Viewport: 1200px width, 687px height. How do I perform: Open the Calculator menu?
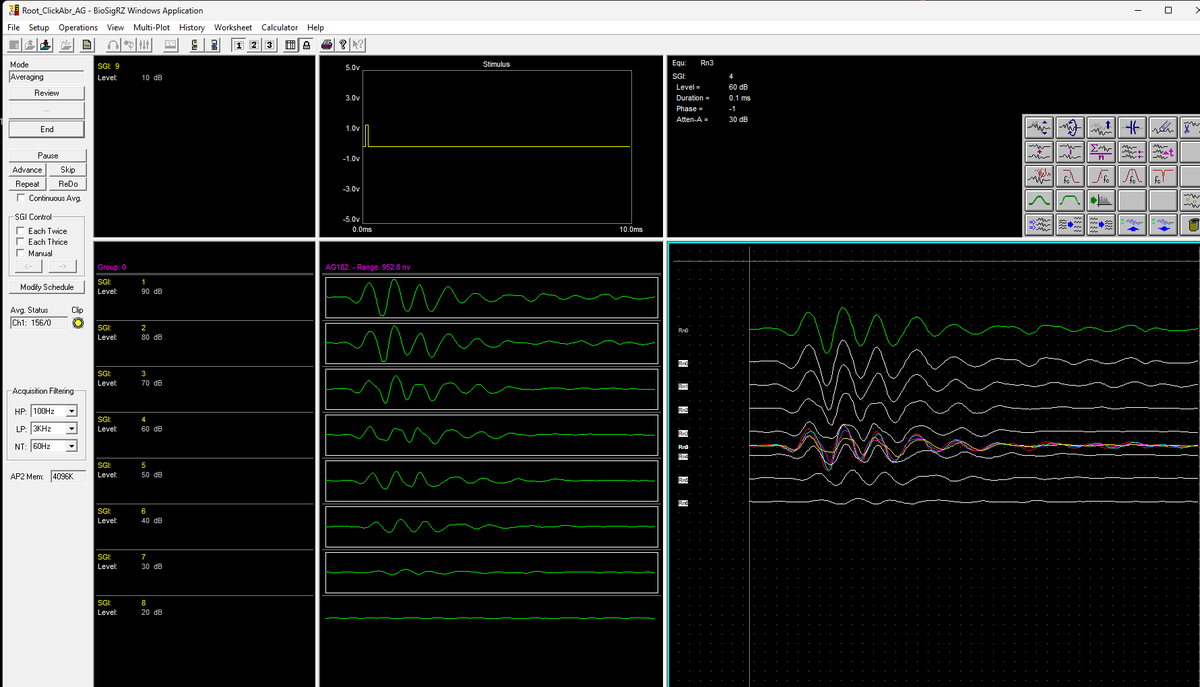[x=280, y=27]
